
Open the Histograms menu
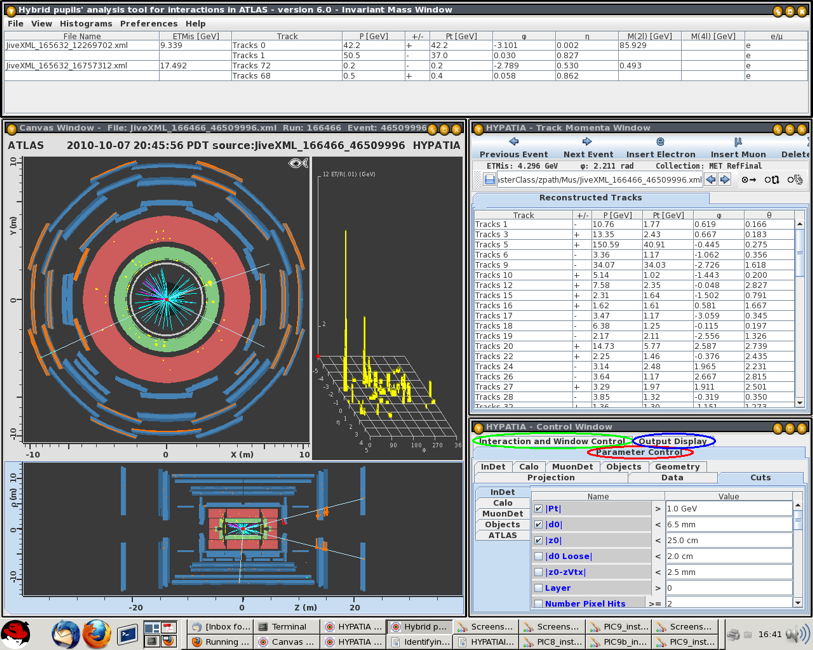(85, 23)
